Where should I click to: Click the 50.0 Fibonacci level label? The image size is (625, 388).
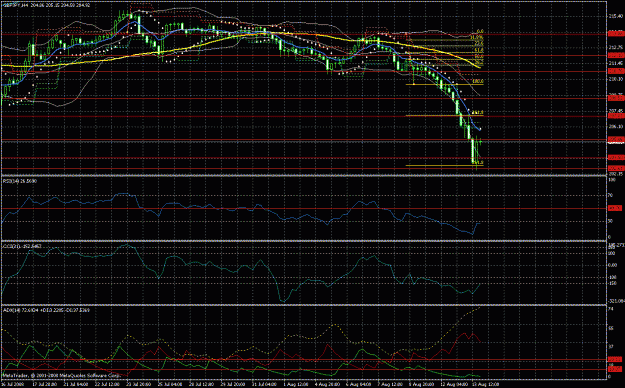[x=479, y=57]
